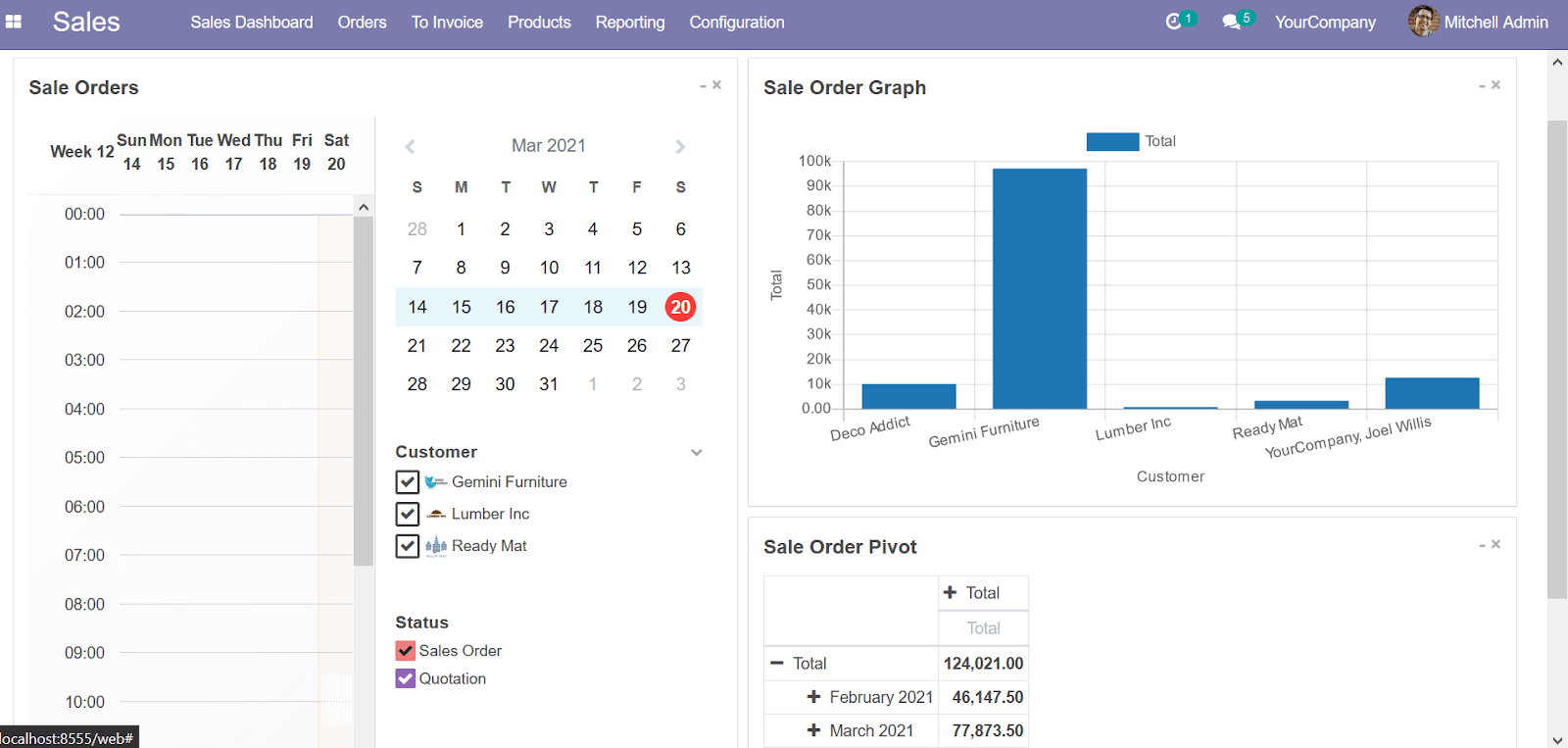Click Mitchell Admin's avatar picture
Screen dimensions: 1568x748
pyautogui.click(x=1423, y=22)
